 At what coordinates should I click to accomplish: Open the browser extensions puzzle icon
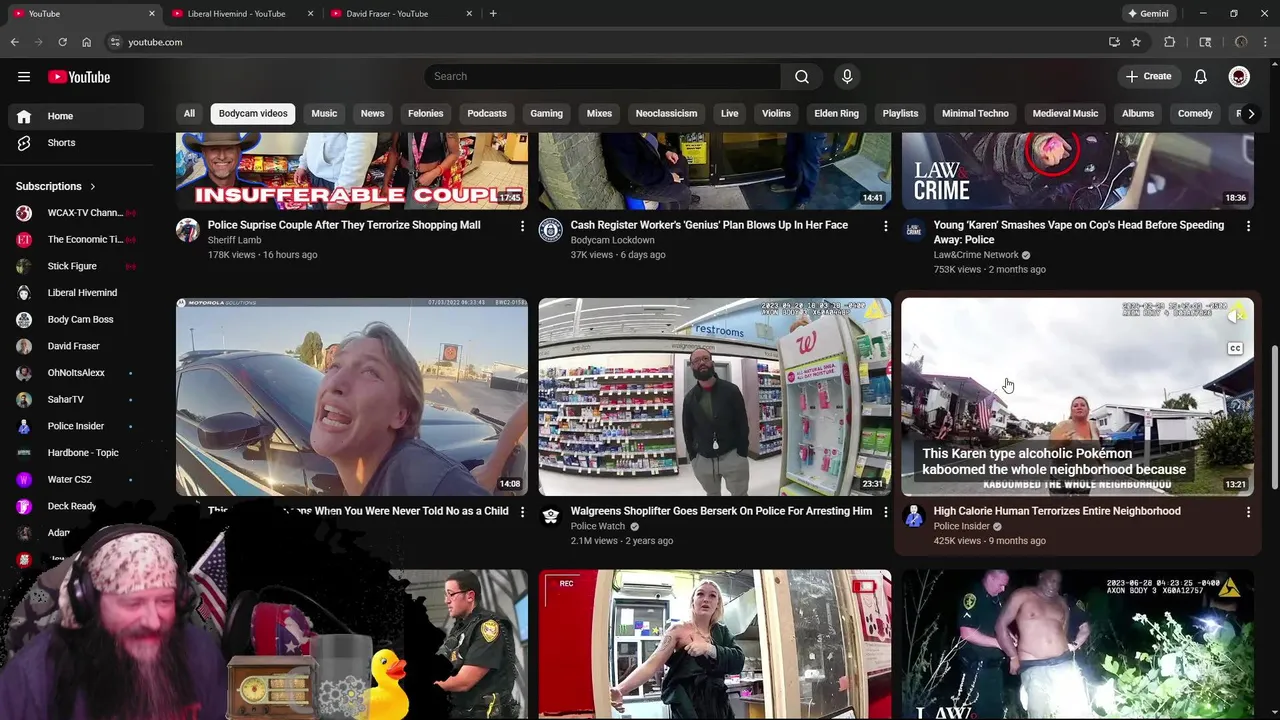pos(1169,42)
